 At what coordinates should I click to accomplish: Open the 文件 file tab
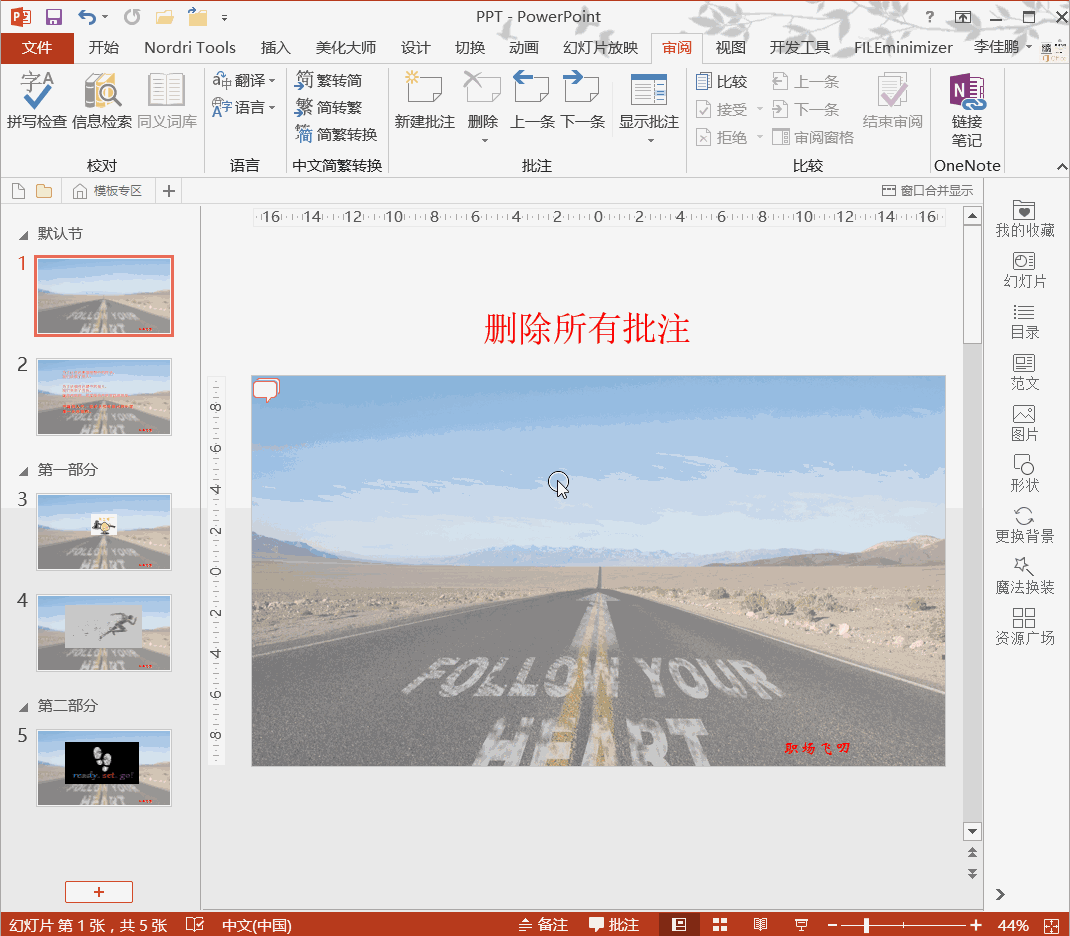[37, 47]
